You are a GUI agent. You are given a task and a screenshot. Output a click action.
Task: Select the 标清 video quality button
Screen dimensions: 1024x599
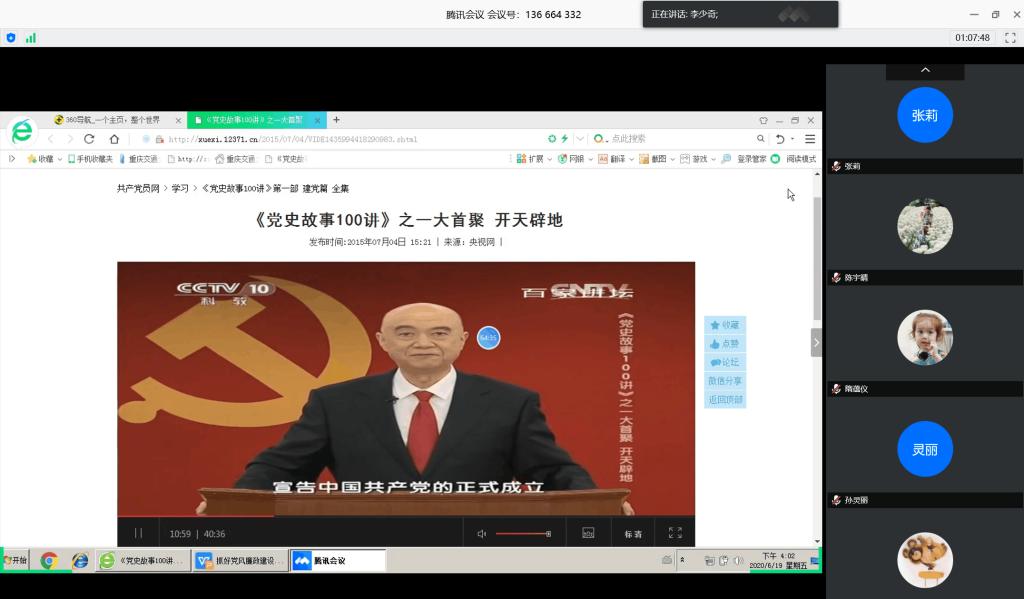click(633, 534)
